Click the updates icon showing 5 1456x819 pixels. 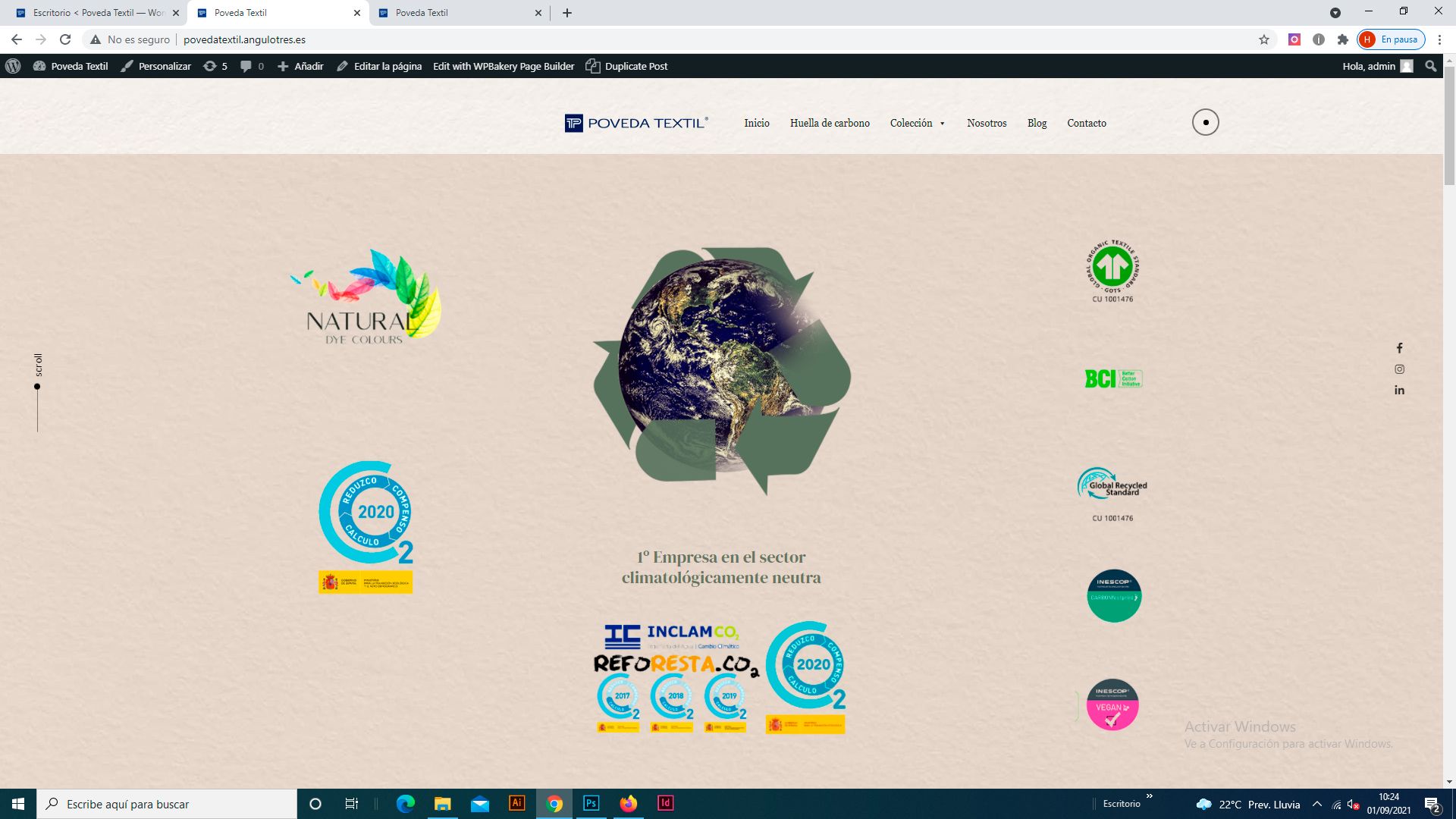[215, 66]
